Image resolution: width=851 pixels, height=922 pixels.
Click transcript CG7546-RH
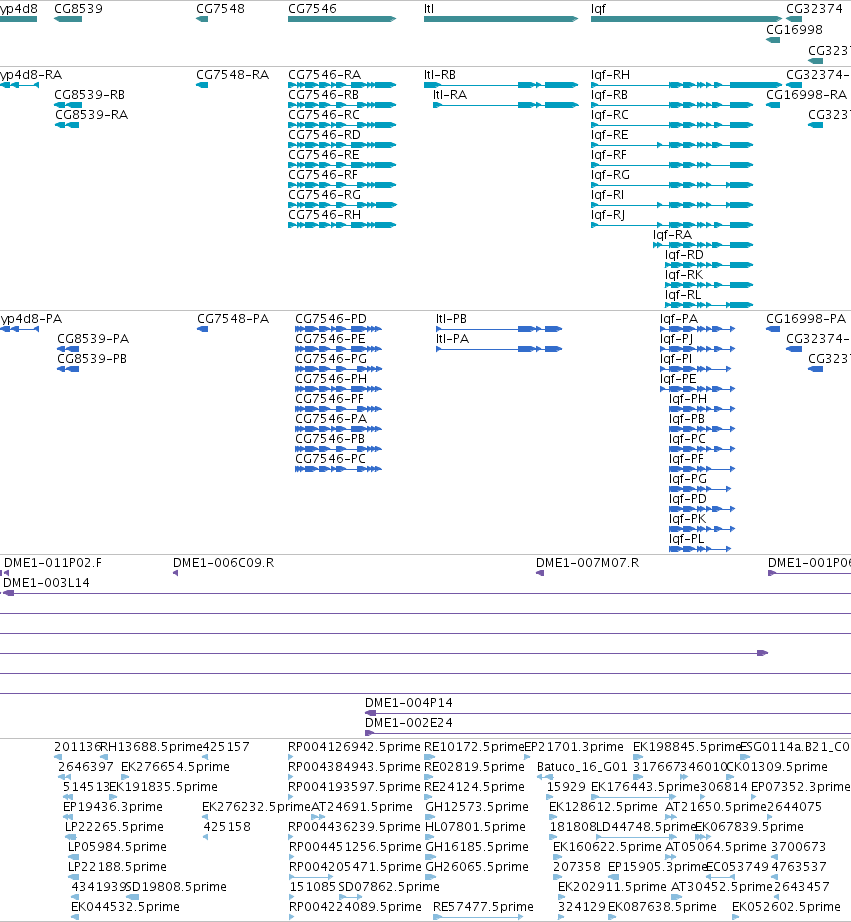pos(325,215)
